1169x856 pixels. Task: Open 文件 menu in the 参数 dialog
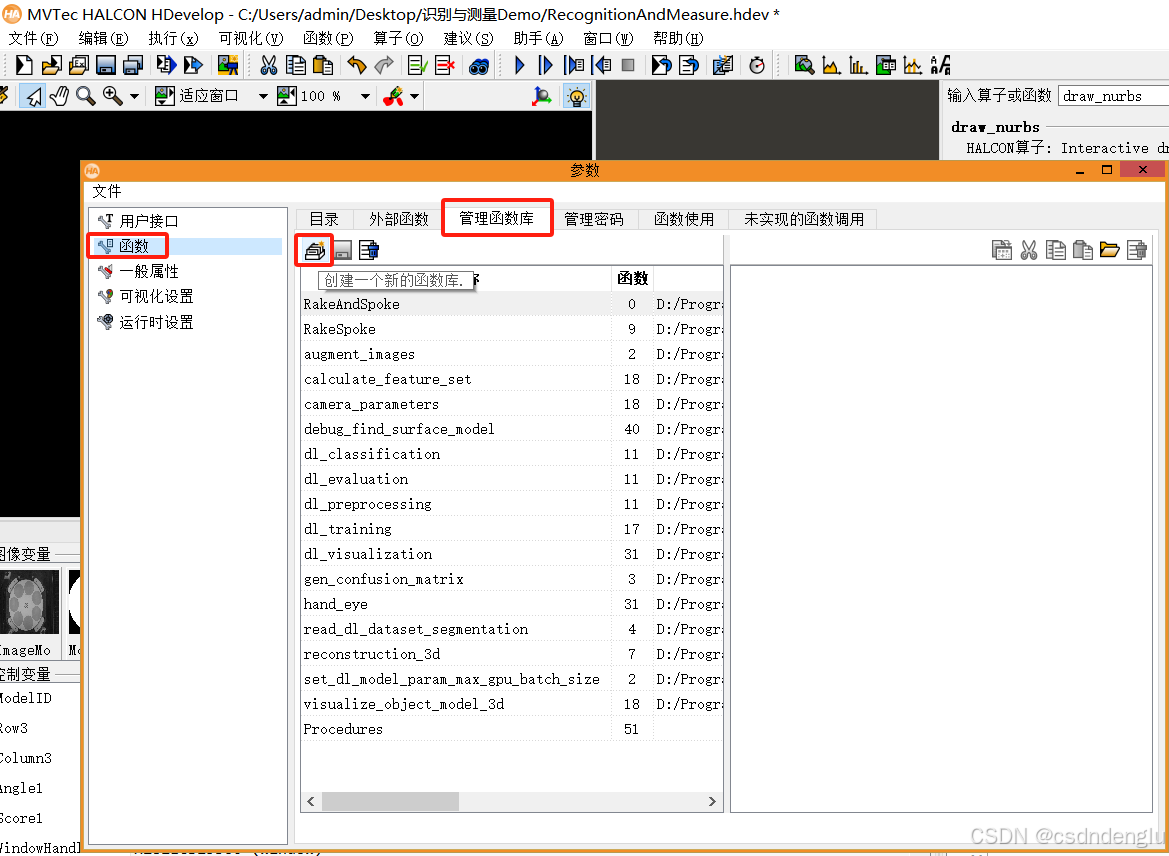107,192
